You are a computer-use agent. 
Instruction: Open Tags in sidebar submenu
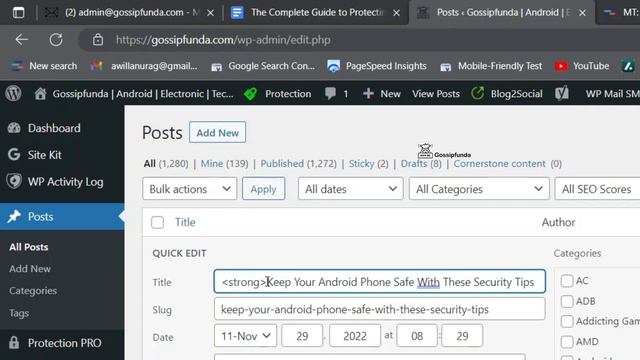19,313
